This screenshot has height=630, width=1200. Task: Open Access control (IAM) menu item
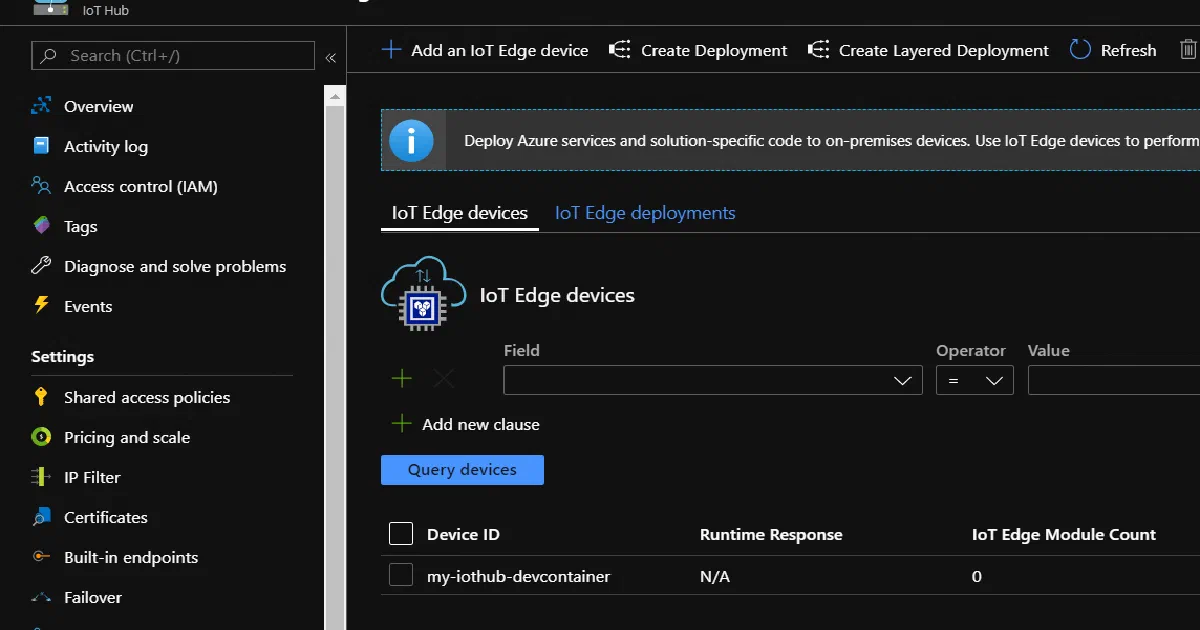[141, 186]
